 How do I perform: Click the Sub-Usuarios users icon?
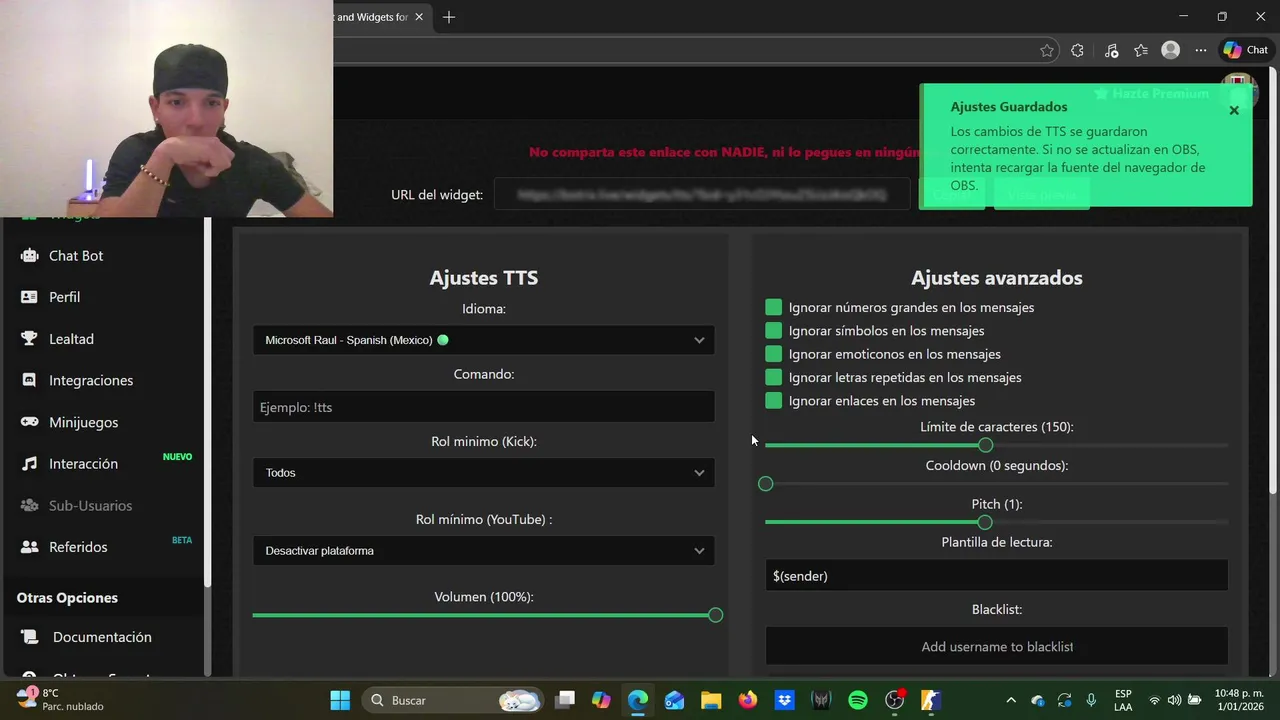coord(29,505)
